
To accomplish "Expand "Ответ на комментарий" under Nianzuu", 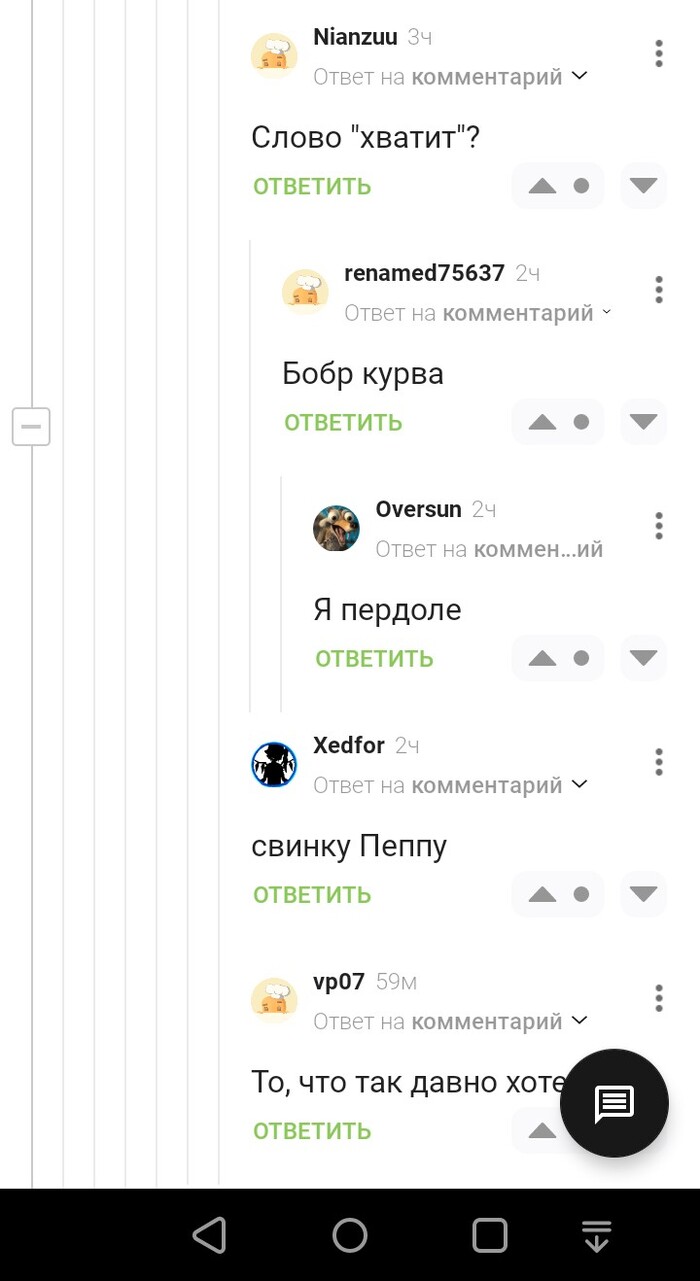I will pyautogui.click(x=450, y=77).
